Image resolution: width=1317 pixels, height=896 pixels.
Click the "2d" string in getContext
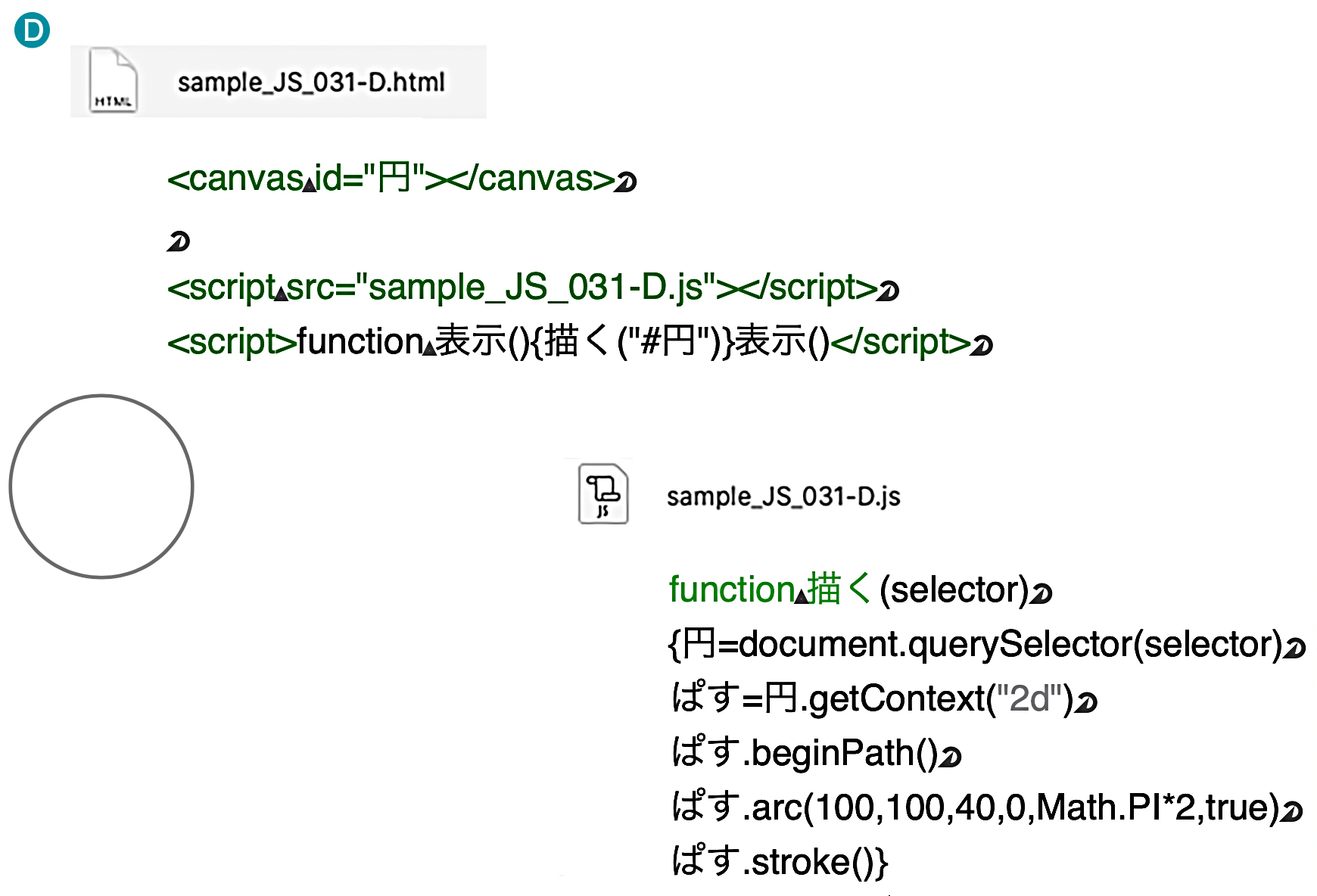tap(1029, 698)
